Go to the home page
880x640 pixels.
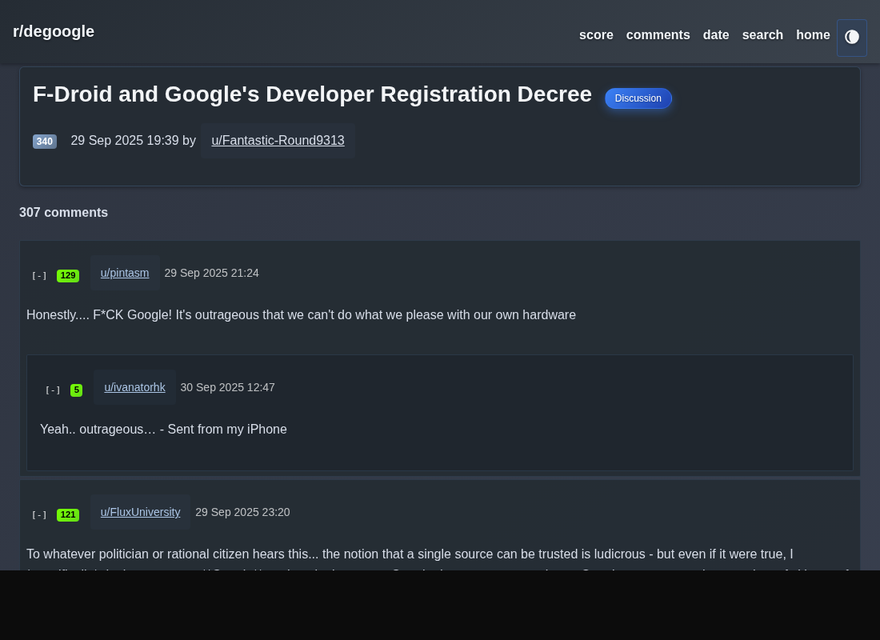(813, 35)
